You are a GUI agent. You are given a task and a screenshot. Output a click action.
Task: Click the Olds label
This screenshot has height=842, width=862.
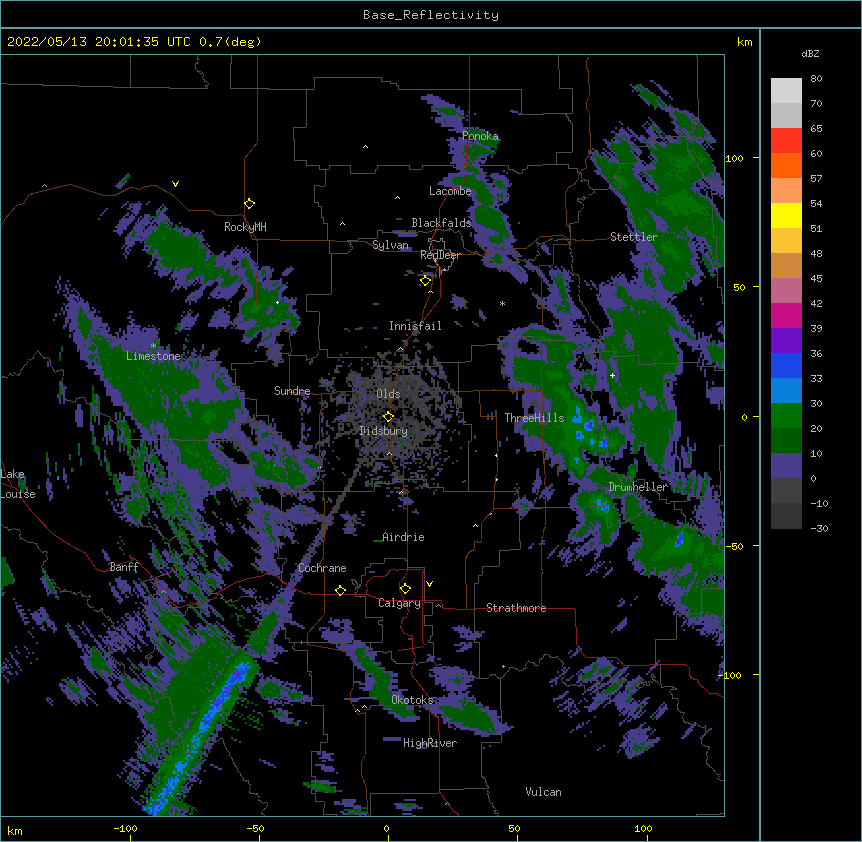coord(388,394)
